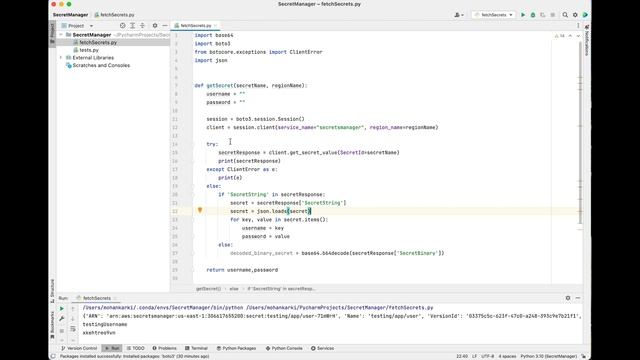This screenshot has width=640, height=360.
Task: Open the Services tool window
Action: tap(322, 348)
